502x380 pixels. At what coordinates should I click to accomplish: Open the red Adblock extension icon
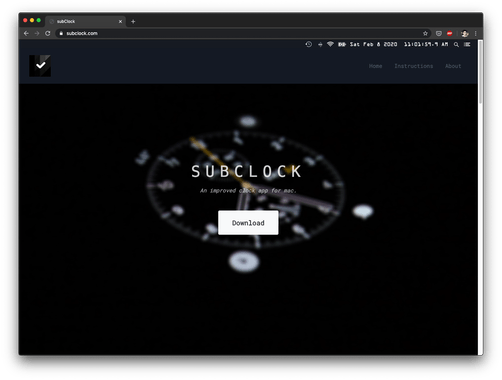click(x=449, y=33)
